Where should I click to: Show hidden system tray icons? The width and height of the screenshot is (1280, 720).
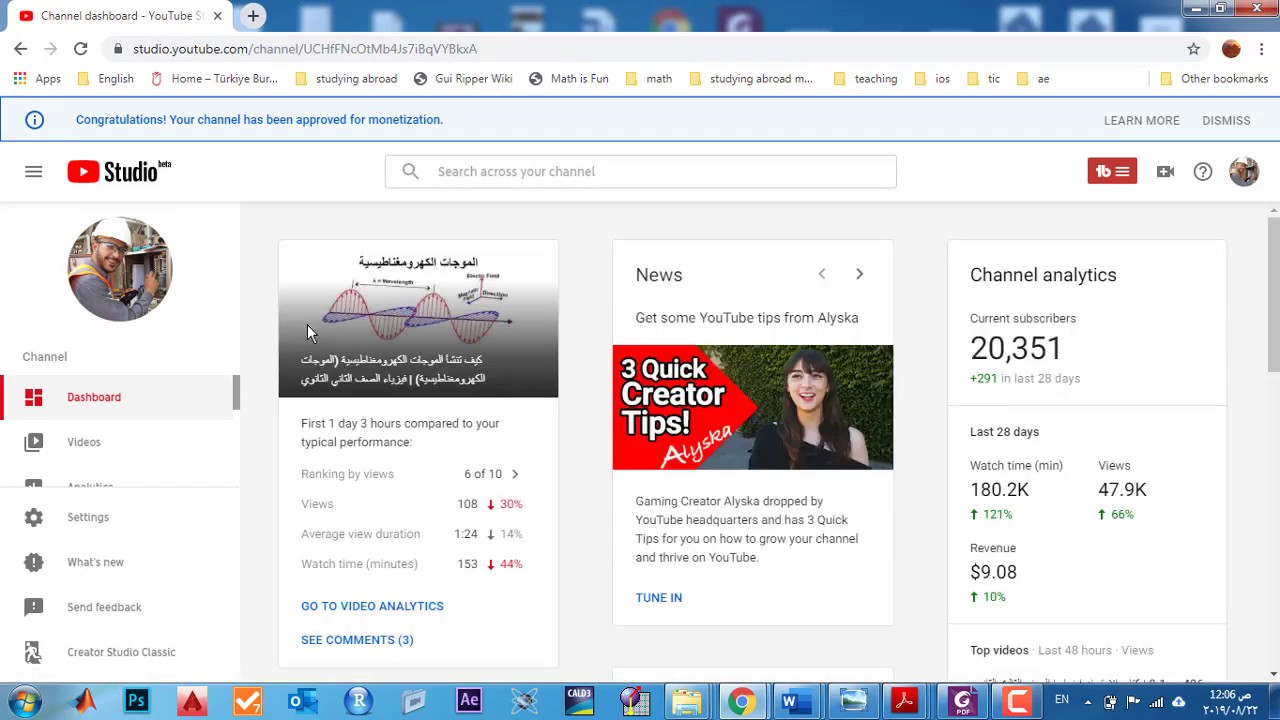[x=1089, y=702]
